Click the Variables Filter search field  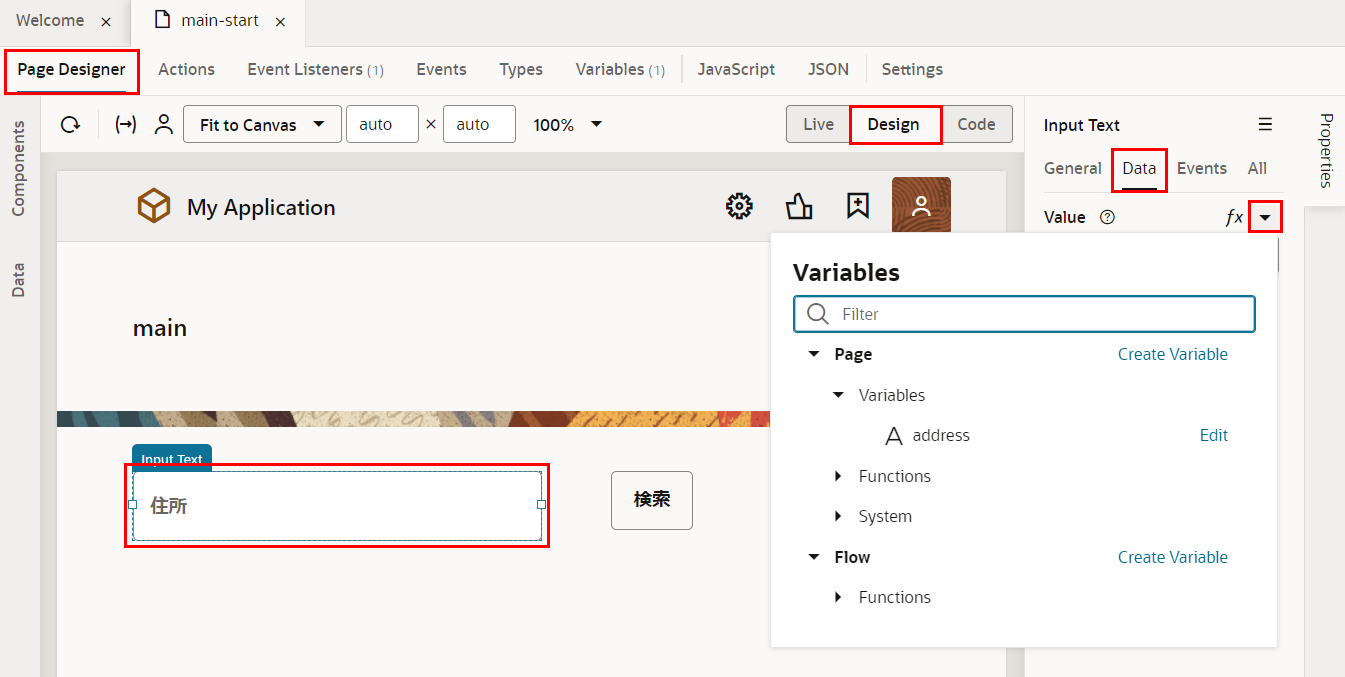(1040, 314)
